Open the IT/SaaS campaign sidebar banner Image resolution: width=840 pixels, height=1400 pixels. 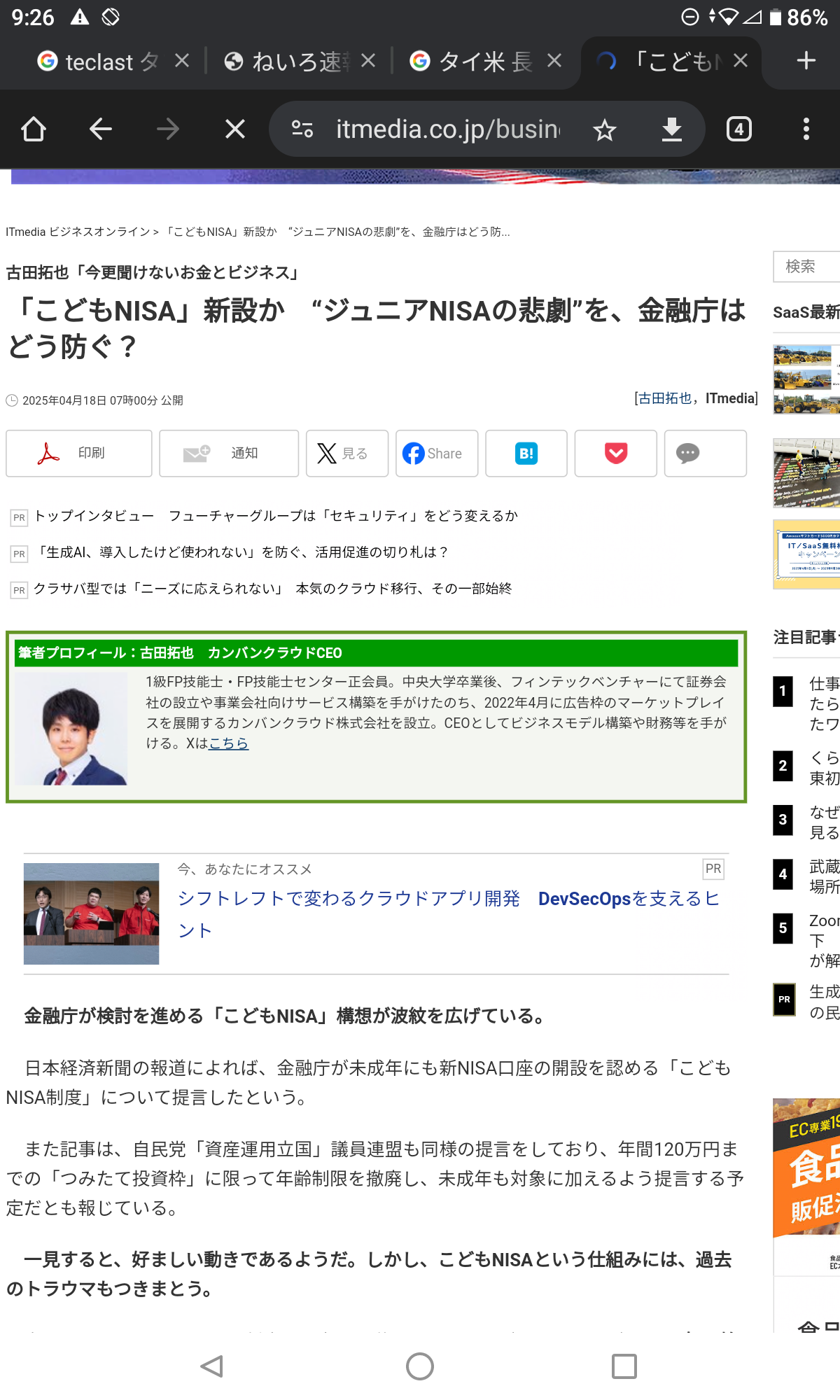point(806,554)
